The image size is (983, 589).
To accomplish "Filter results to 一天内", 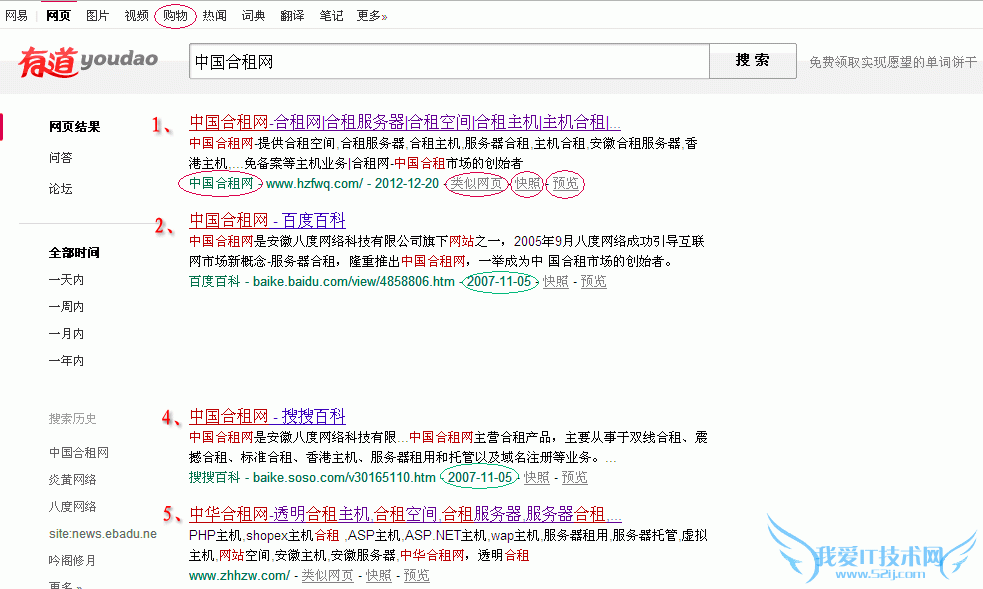I will click(66, 279).
